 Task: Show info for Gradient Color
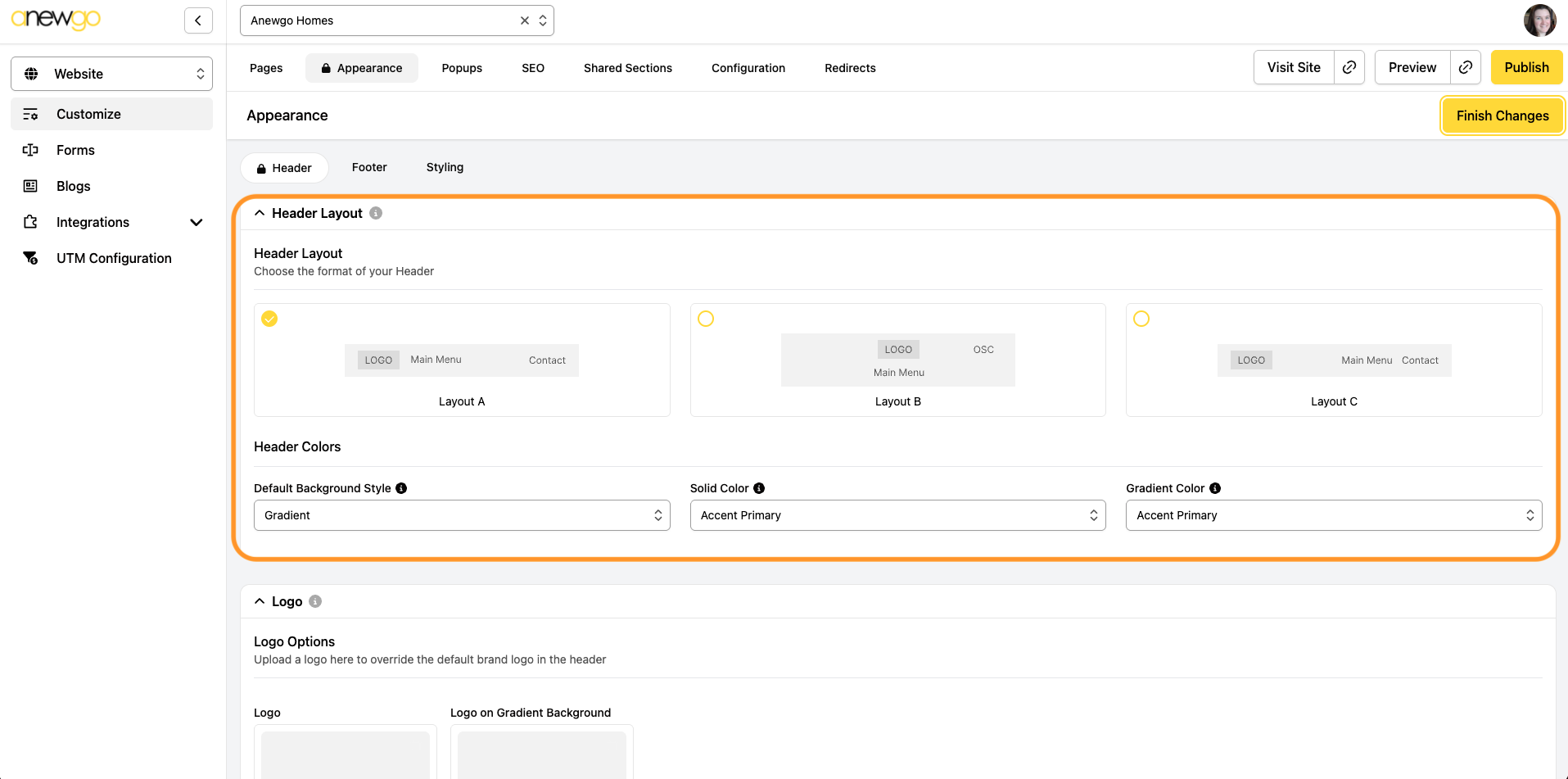[1215, 488]
